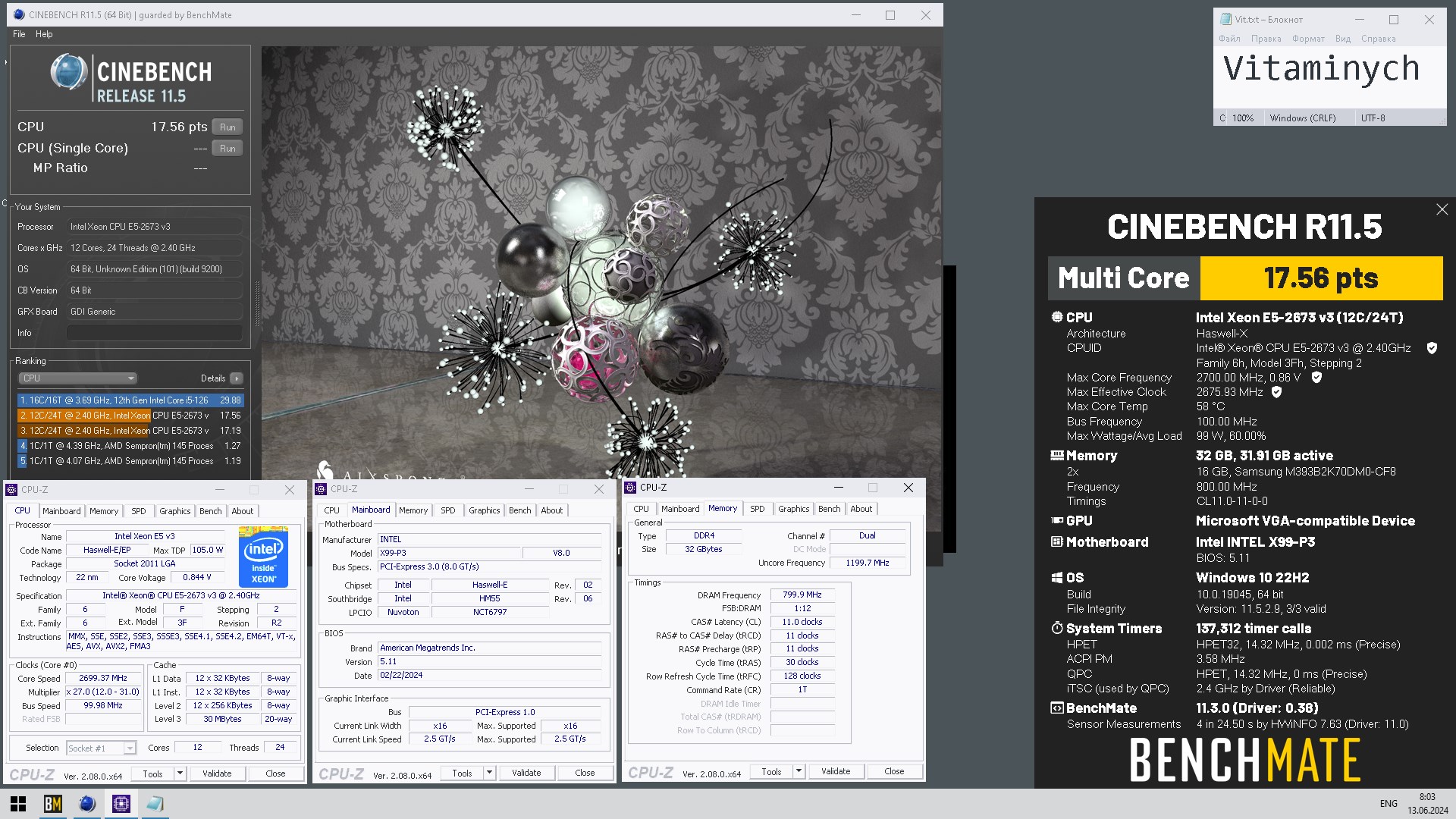Click Close in the first CPU-Z window

pyautogui.click(x=275, y=773)
